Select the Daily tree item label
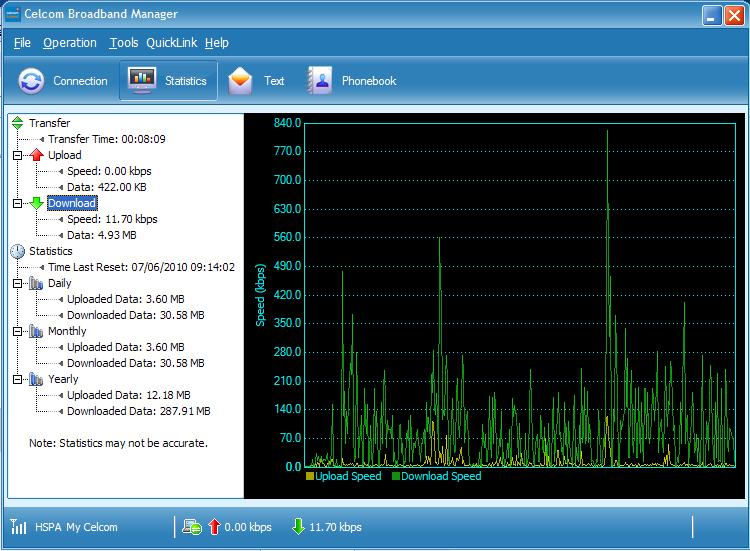The height and width of the screenshot is (551, 750). (x=59, y=283)
